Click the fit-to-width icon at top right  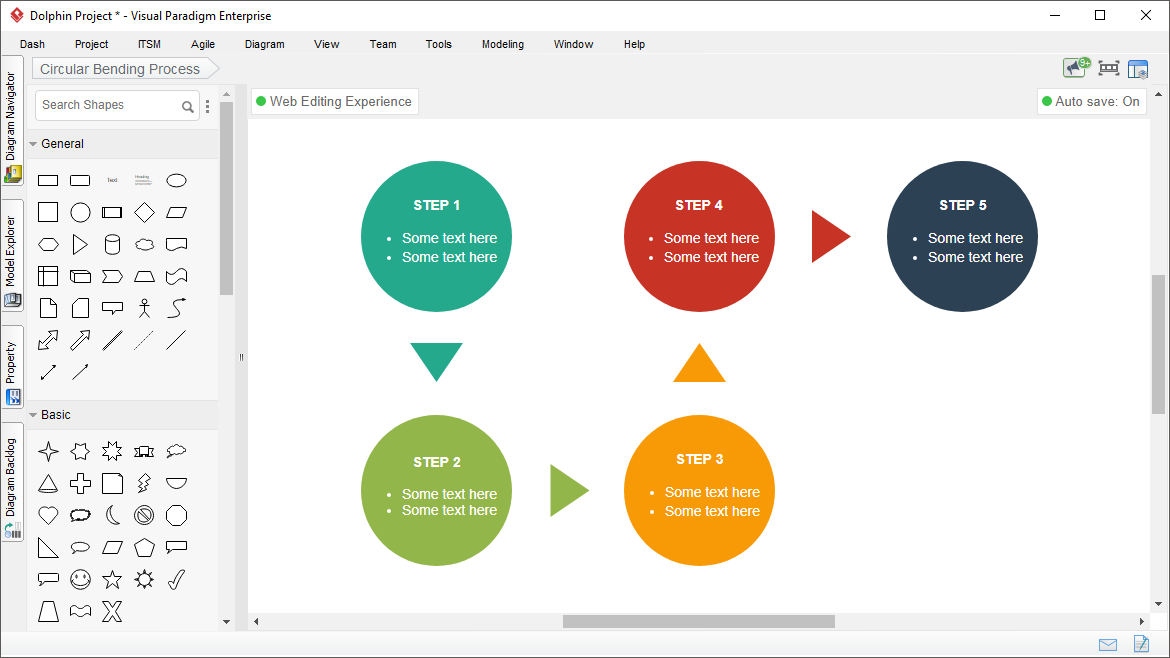[1109, 69]
